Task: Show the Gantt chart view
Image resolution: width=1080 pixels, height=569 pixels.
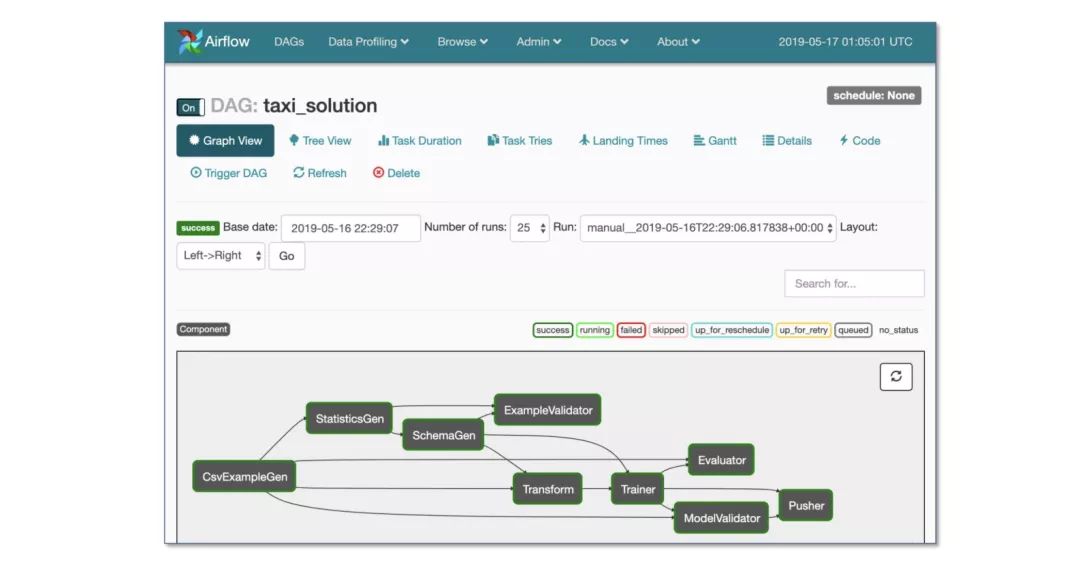Action: coord(715,141)
